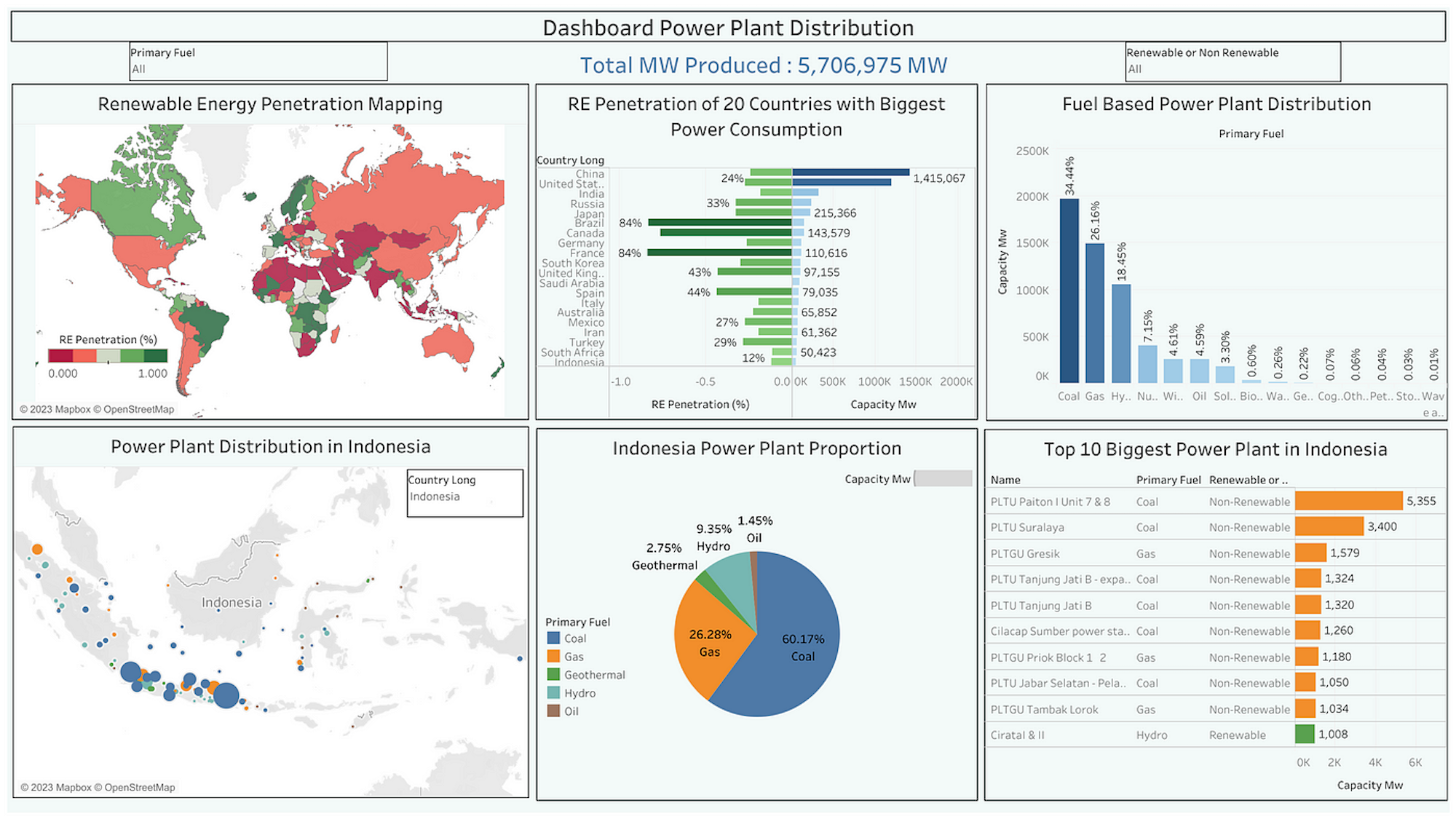Click the tallest Coal bar in fuel distribution
The height and width of the screenshot is (819, 1456).
pyautogui.click(x=1069, y=291)
